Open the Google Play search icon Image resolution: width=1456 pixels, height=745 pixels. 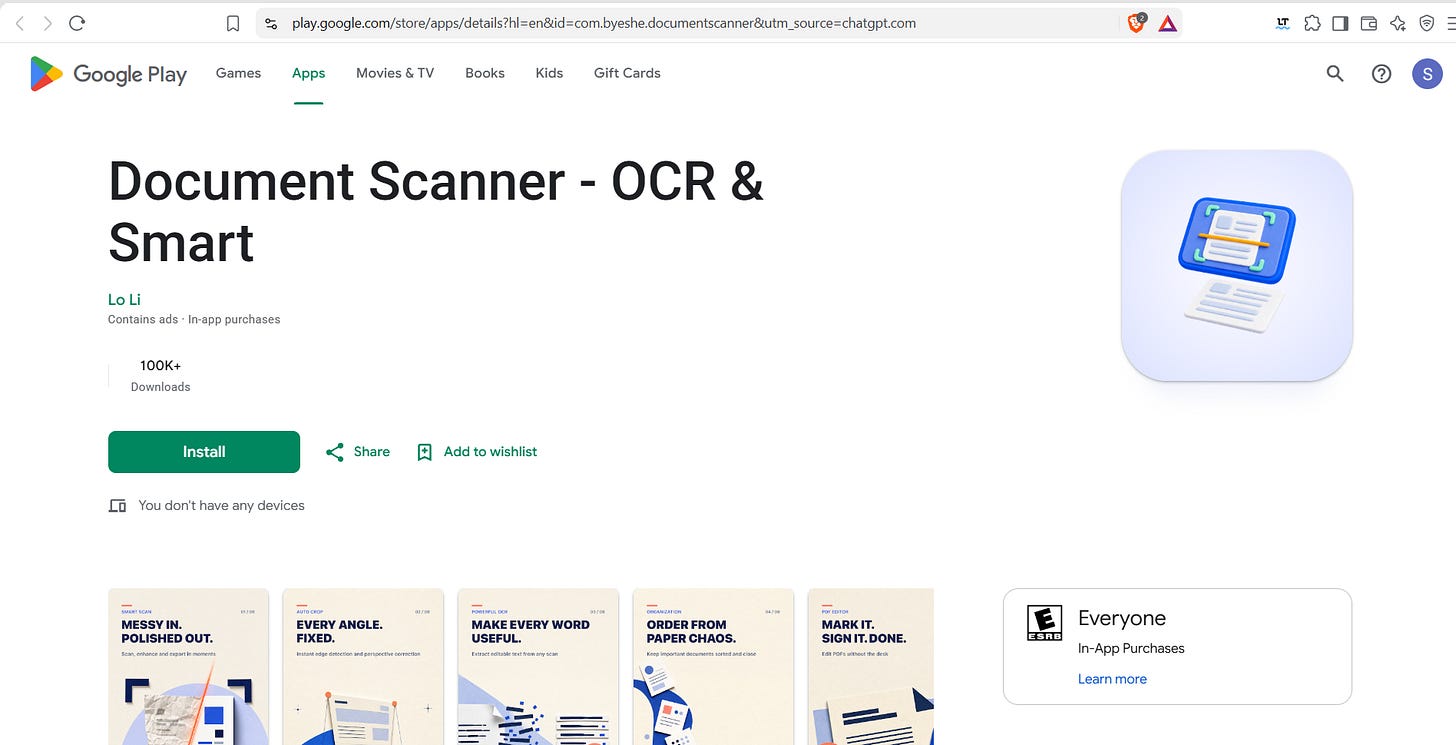click(1335, 73)
